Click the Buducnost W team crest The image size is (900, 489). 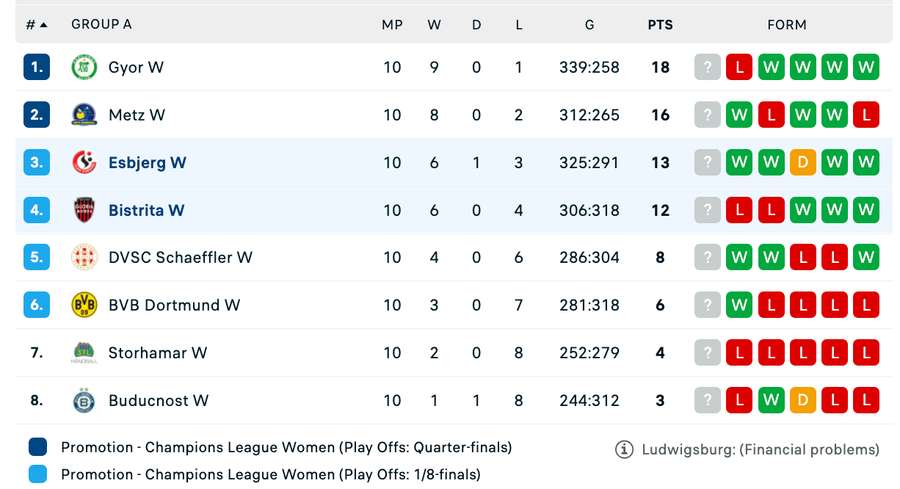coord(84,400)
